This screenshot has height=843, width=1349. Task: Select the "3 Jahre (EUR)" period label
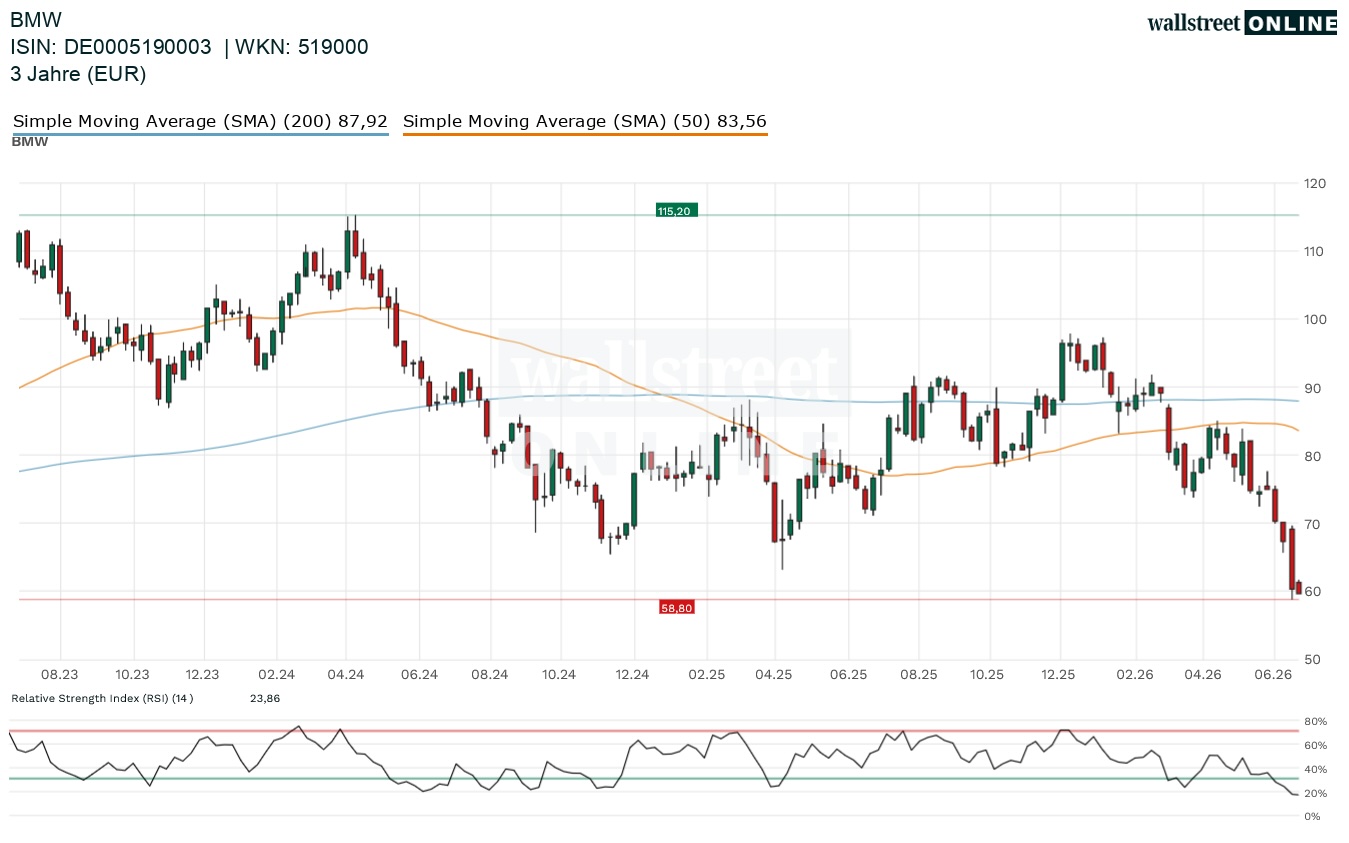pos(78,74)
